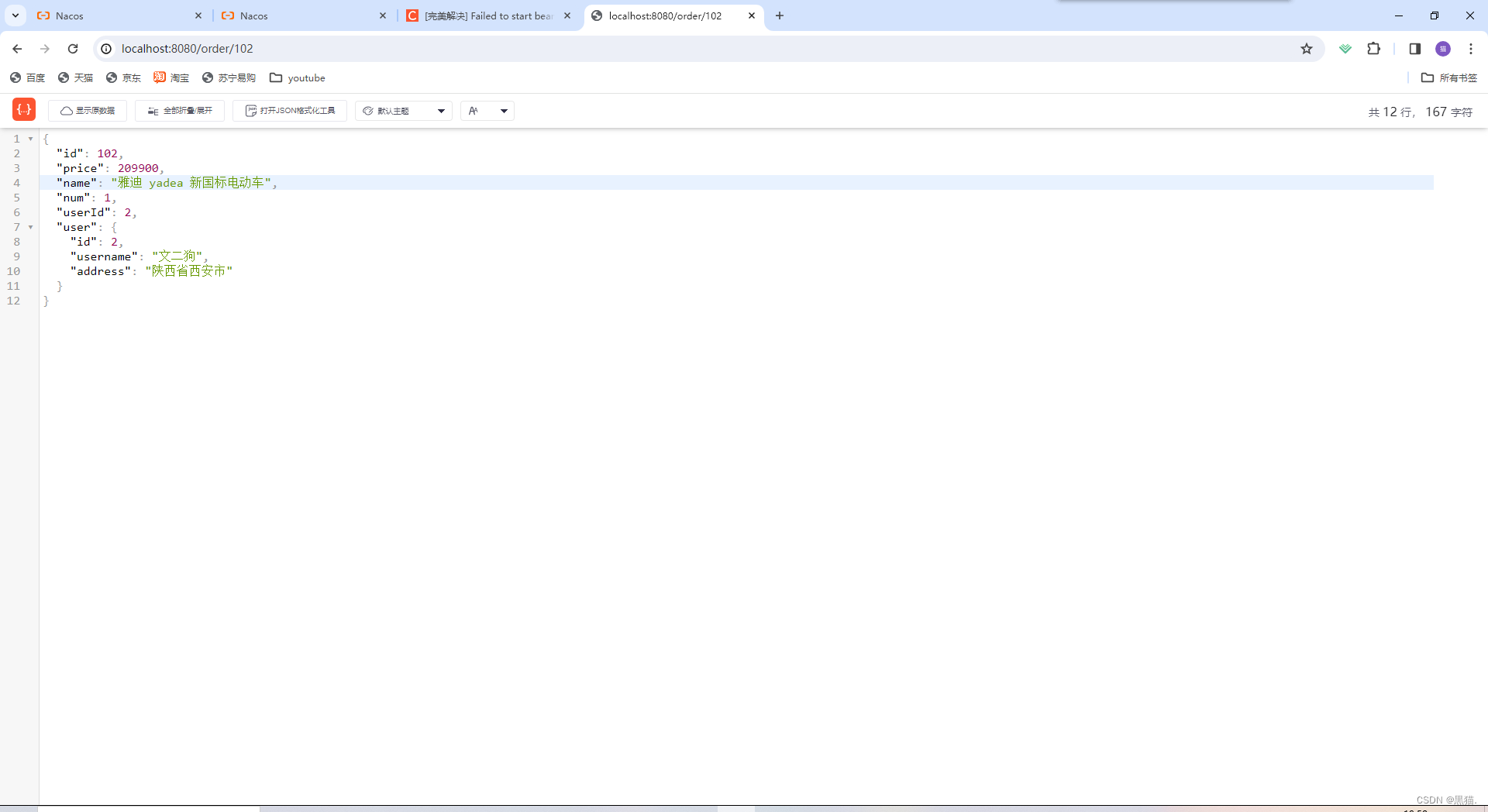1488x812 pixels.
Task: Open the font size dropdown
Action: pyautogui.click(x=487, y=111)
